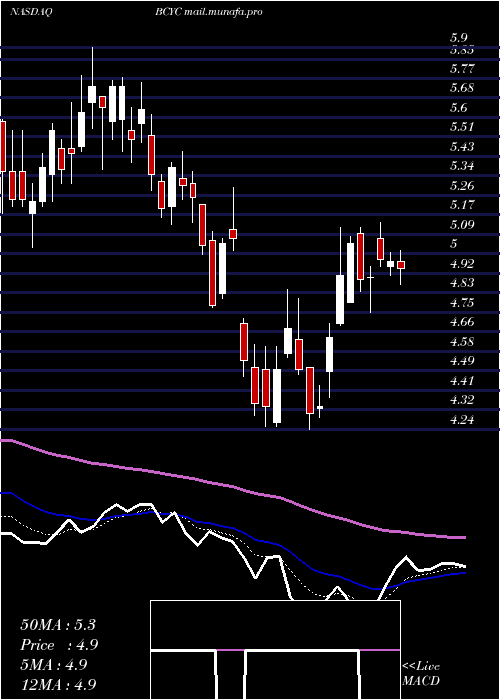Click the 4.49 price axis label
The width and height of the screenshot is (500, 700).
point(462,361)
